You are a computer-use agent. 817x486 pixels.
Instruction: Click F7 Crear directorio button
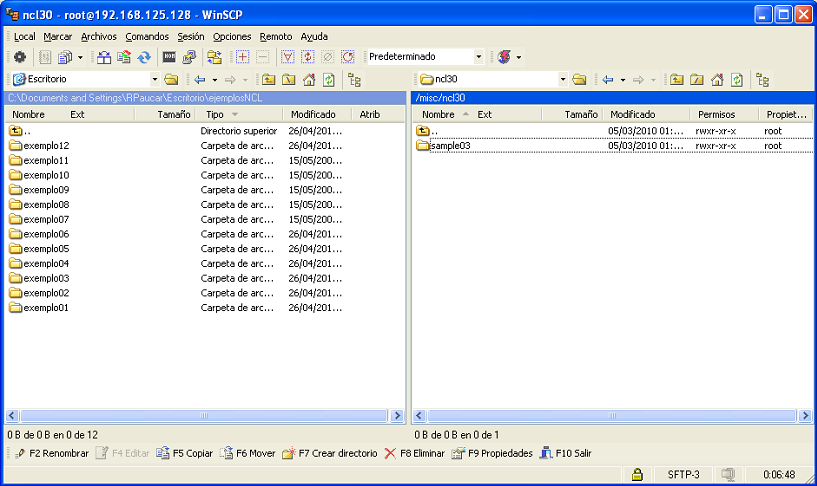[x=330, y=453]
